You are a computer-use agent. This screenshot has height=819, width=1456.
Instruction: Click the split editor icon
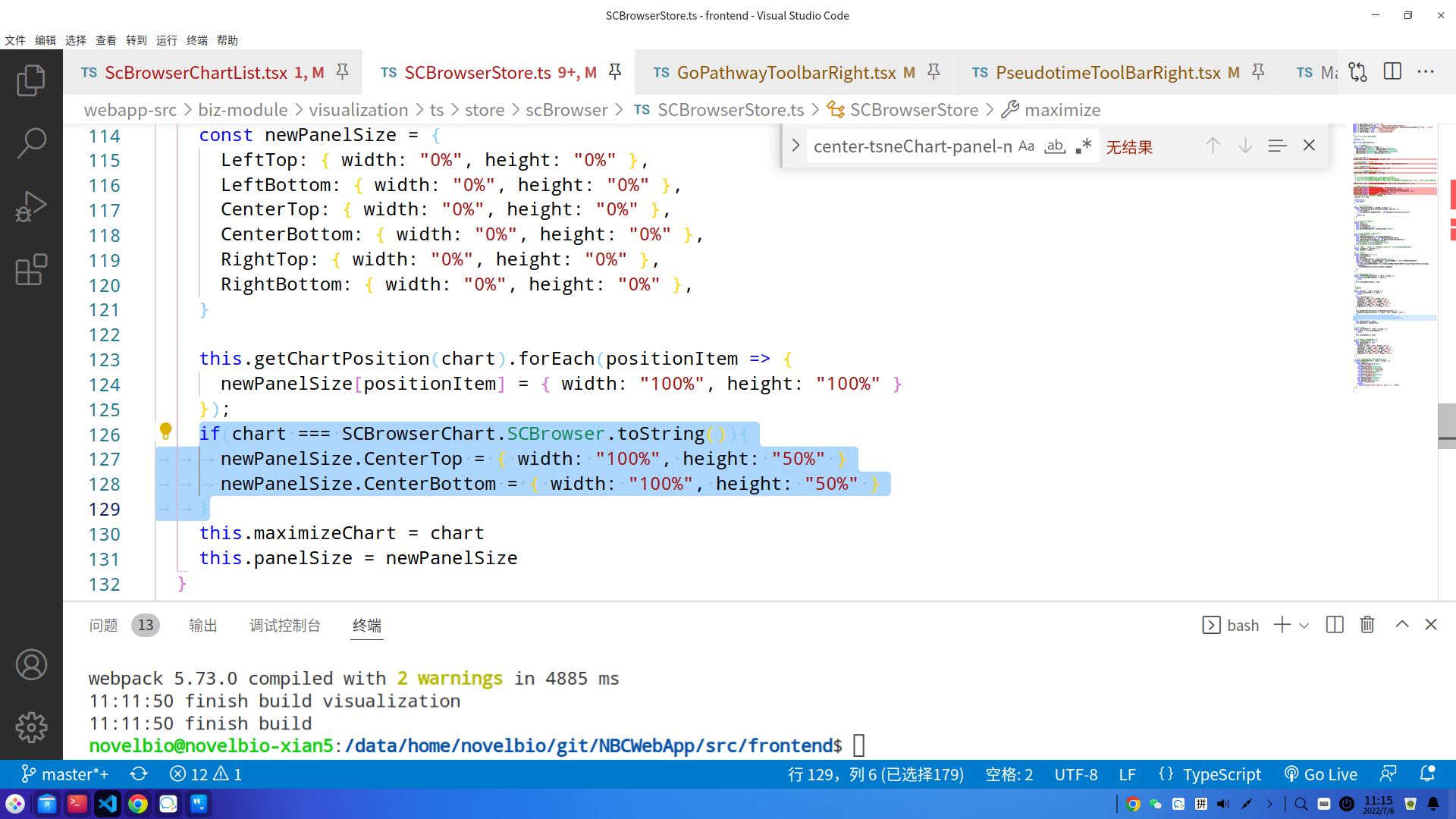1392,72
